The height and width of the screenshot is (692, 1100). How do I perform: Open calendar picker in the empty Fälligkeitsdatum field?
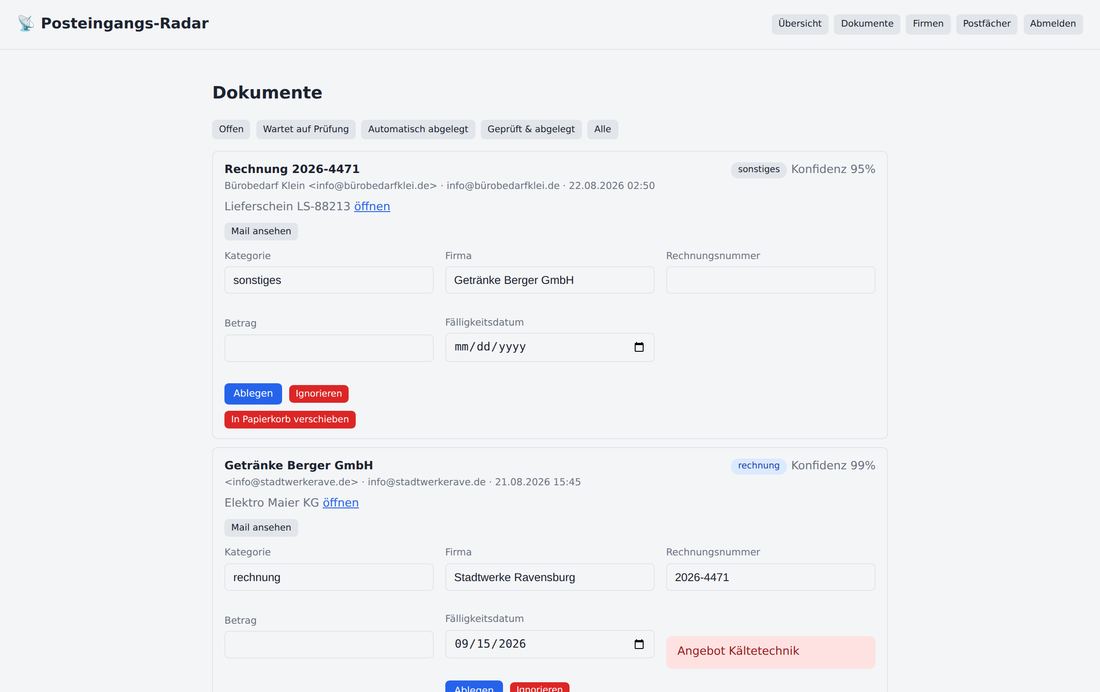638,347
